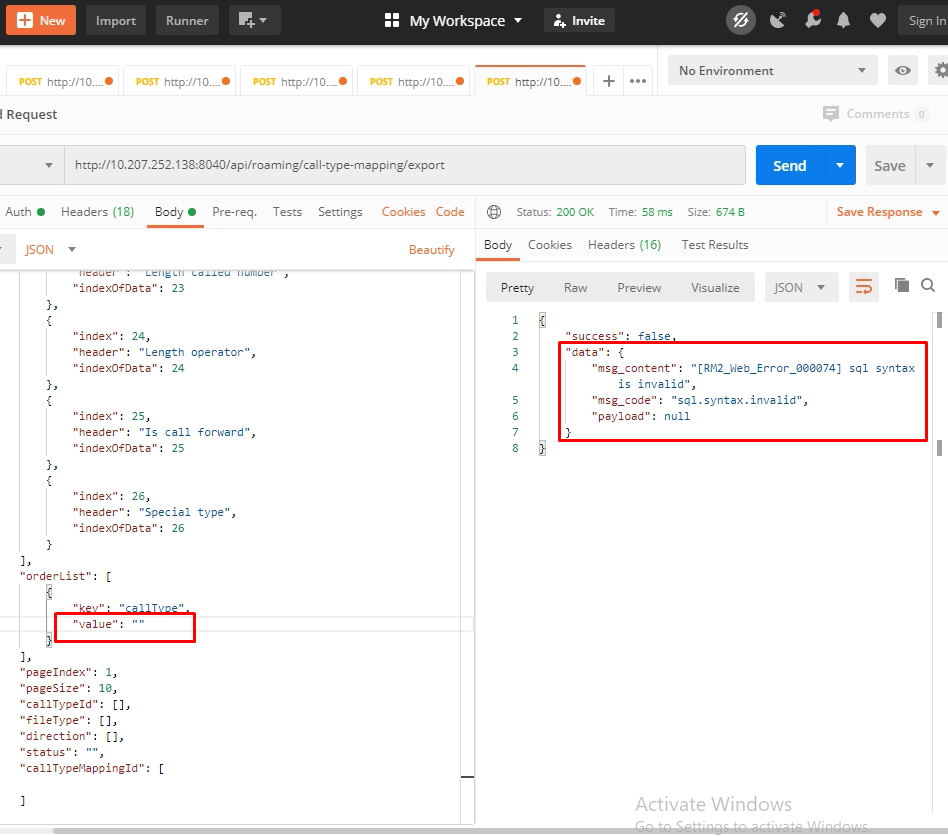948x836 pixels.
Task: Expand the My Workspace selector
Action: click(x=454, y=20)
